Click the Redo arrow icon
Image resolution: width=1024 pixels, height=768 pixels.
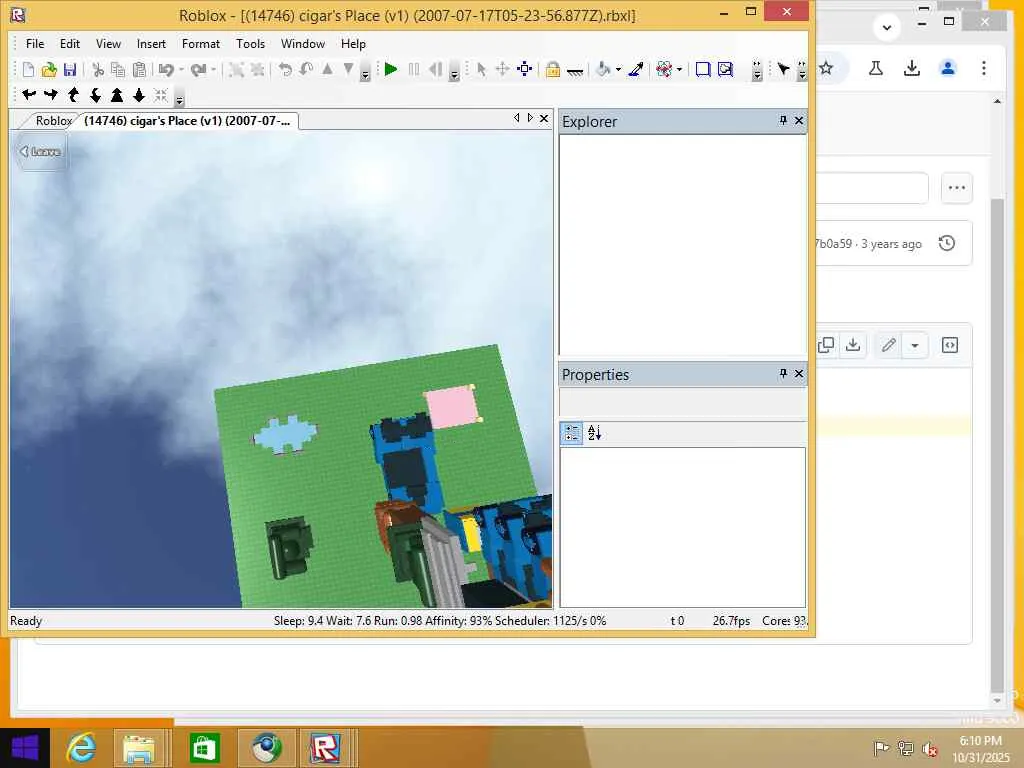click(x=199, y=69)
